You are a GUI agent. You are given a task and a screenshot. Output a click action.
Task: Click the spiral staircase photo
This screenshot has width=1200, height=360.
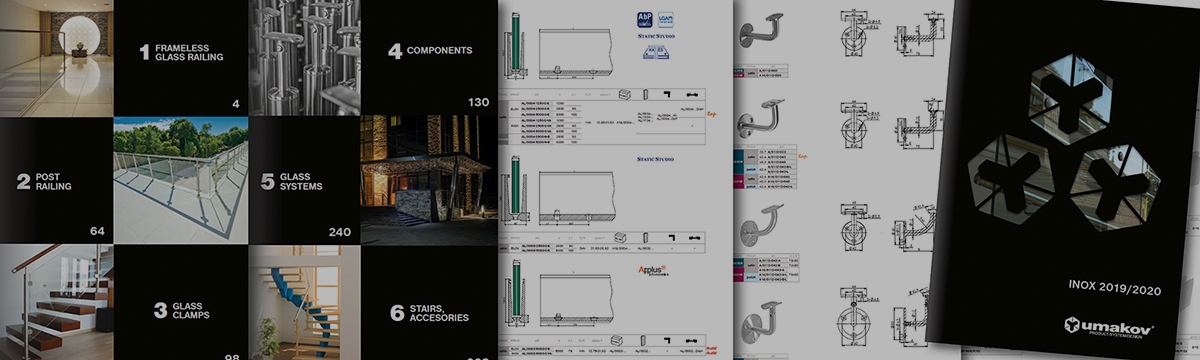[303, 303]
